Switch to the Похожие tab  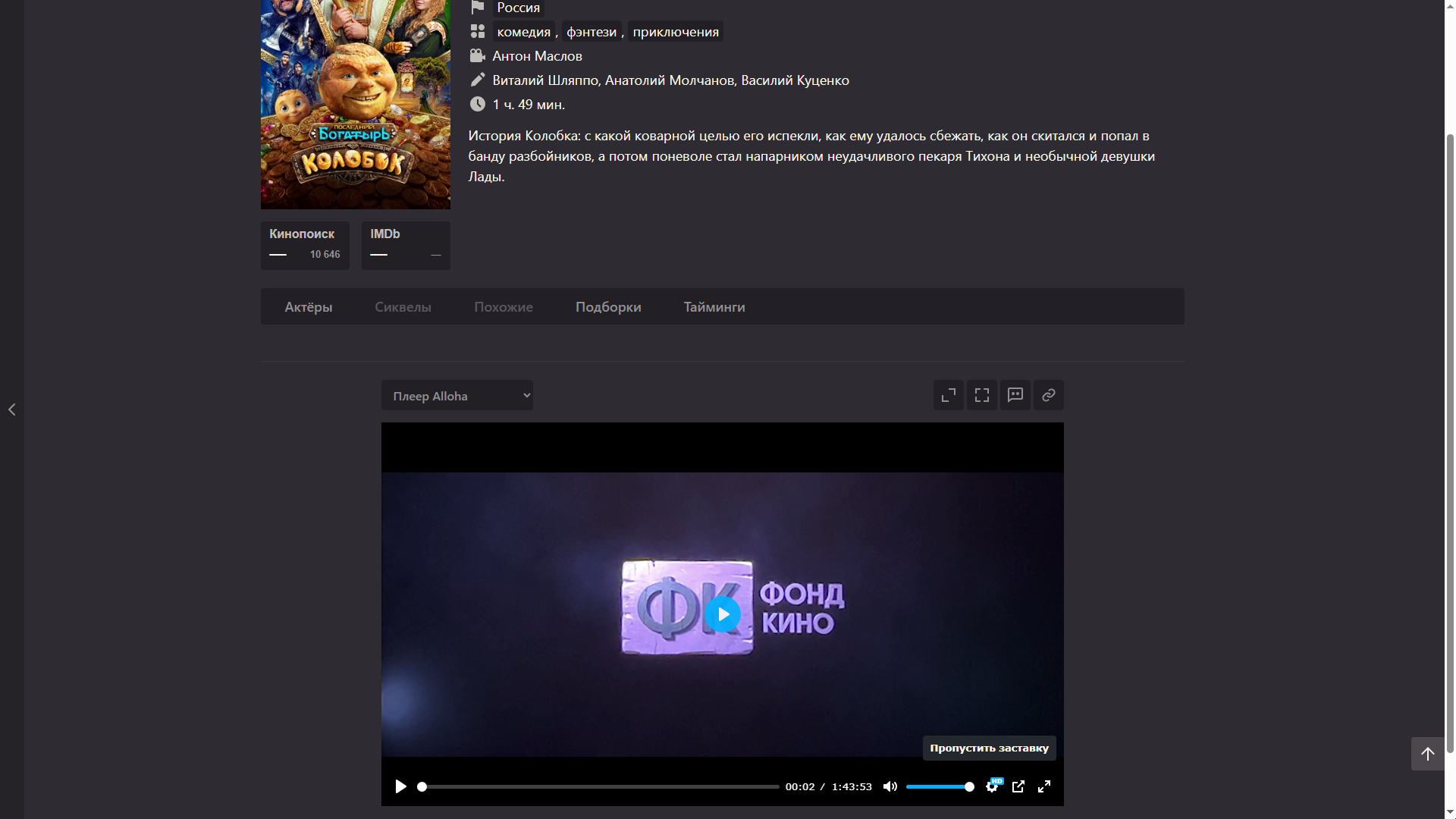coord(504,307)
